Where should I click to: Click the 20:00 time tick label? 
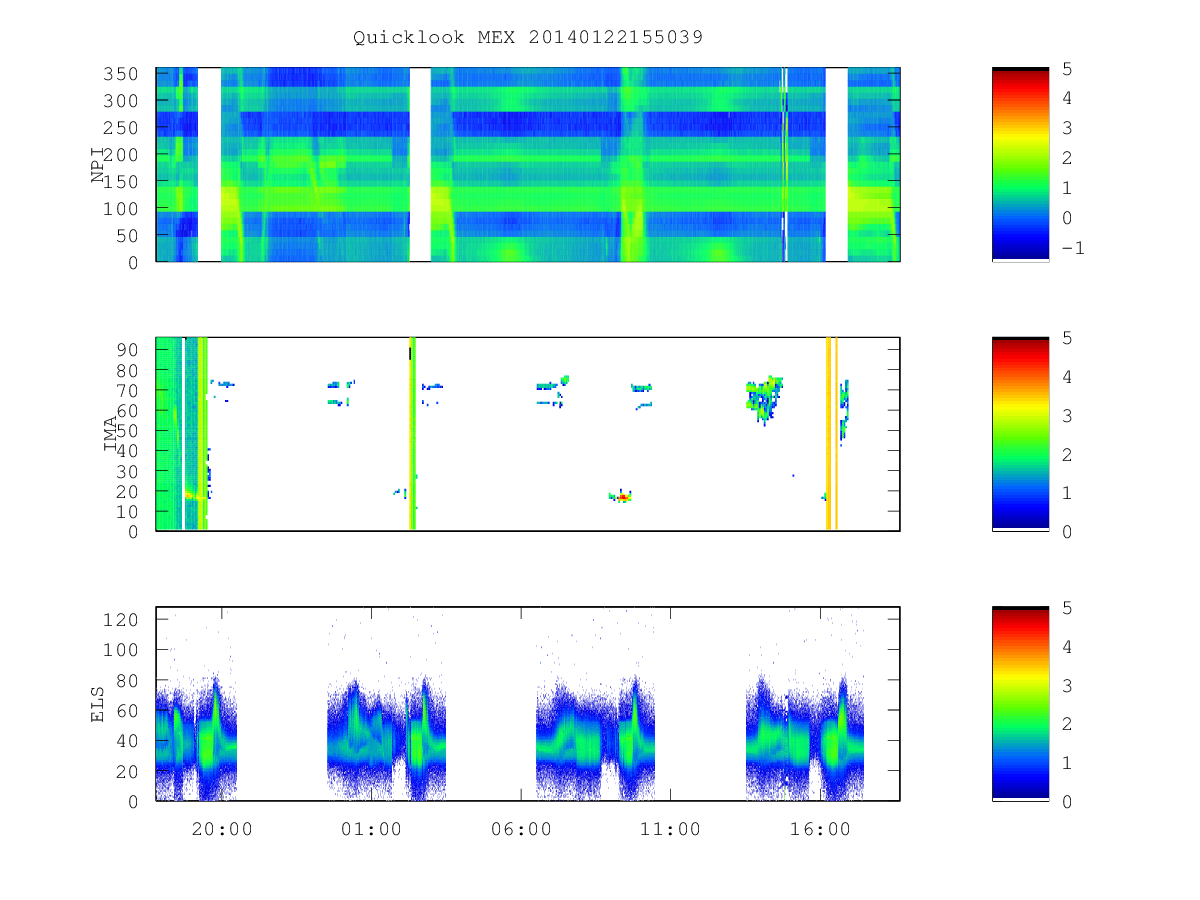[x=221, y=829]
